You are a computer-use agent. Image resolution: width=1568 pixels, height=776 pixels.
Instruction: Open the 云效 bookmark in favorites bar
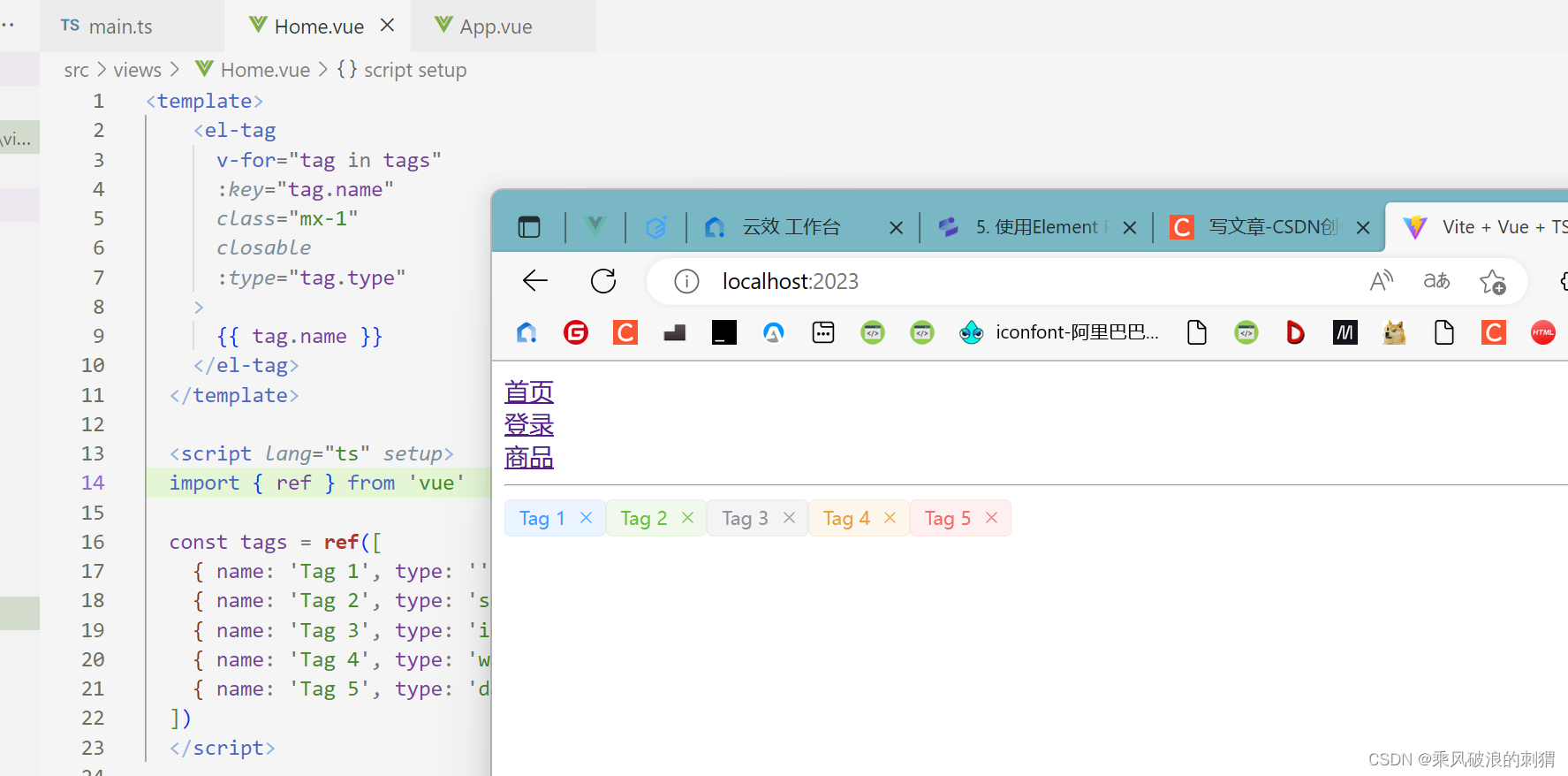pos(527,332)
